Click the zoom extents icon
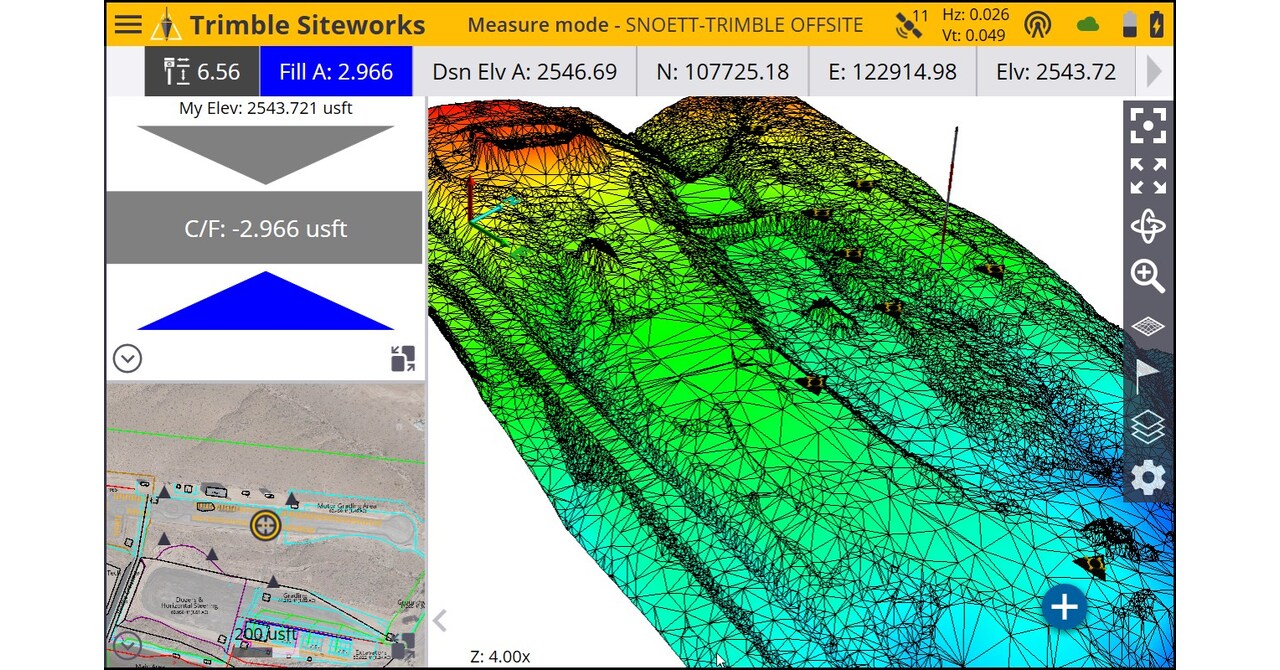 click(x=1147, y=175)
